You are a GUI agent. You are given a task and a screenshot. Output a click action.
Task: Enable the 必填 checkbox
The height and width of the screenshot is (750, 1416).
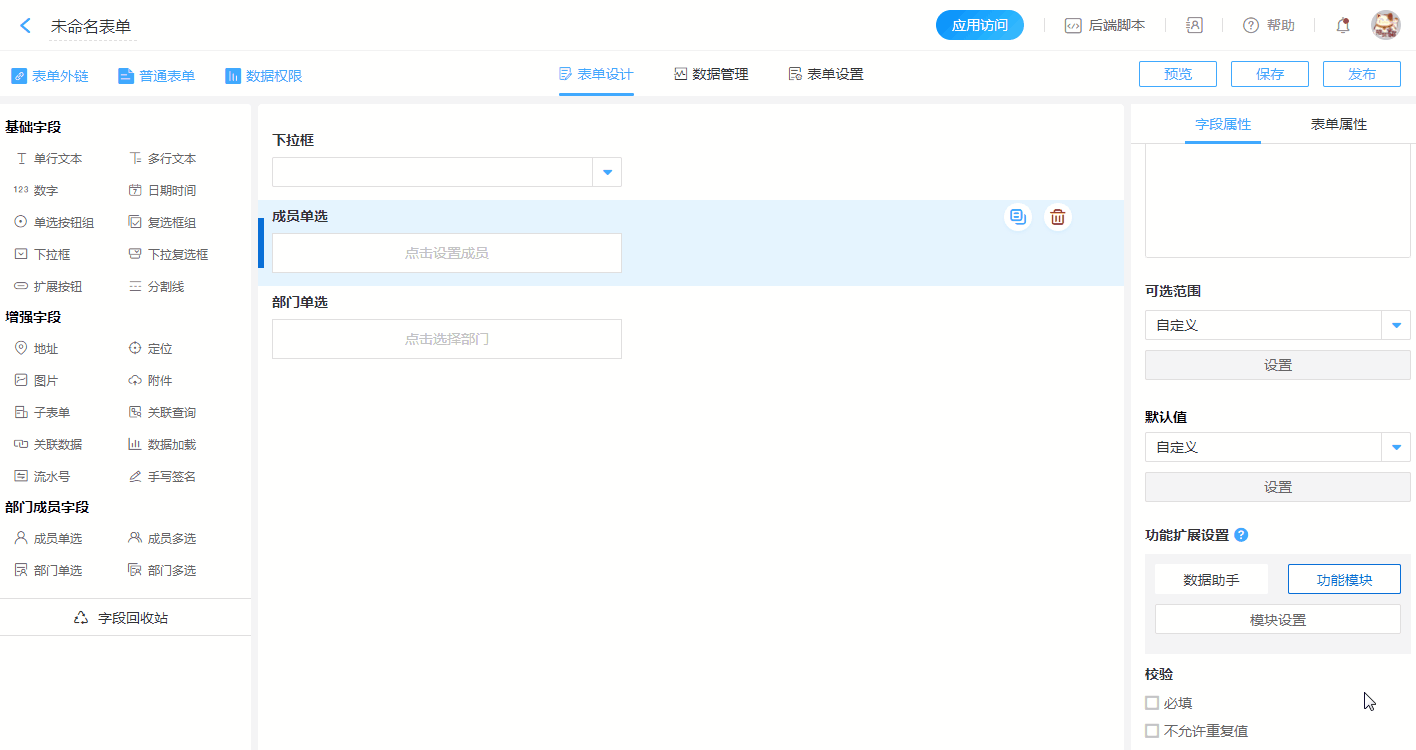pyautogui.click(x=1152, y=703)
